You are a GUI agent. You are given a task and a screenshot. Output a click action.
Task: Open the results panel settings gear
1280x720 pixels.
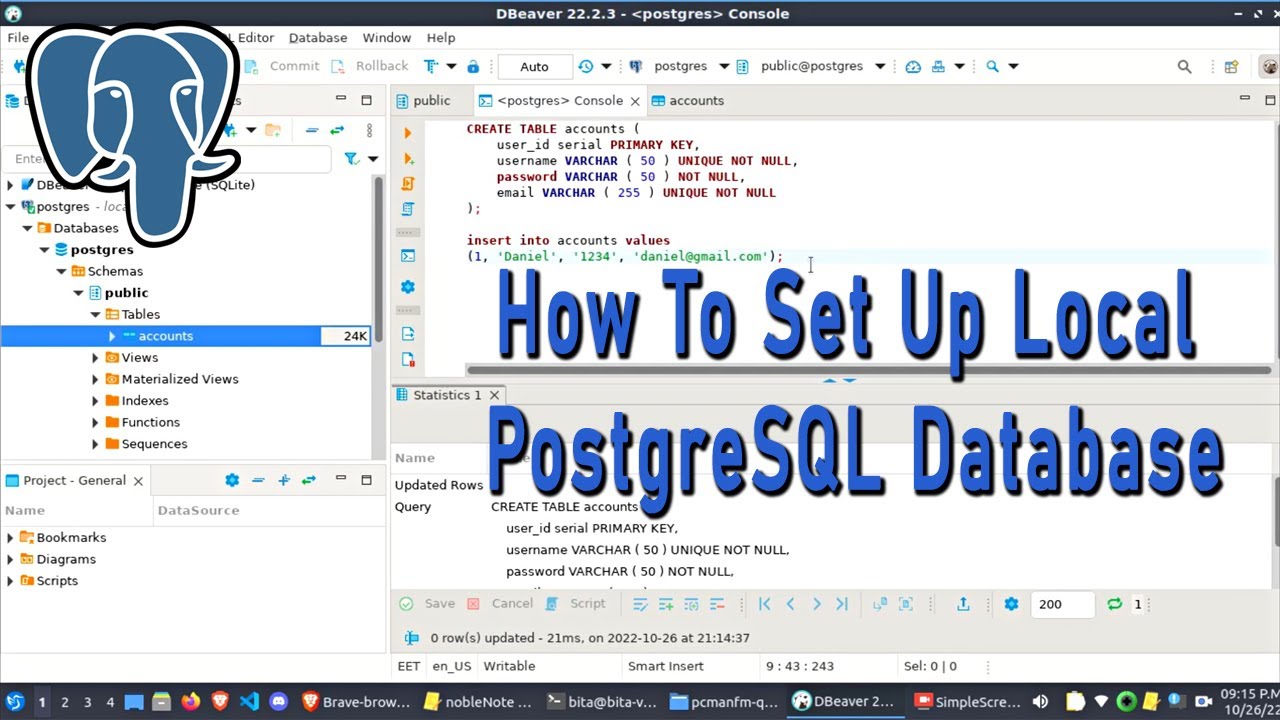(x=1011, y=604)
